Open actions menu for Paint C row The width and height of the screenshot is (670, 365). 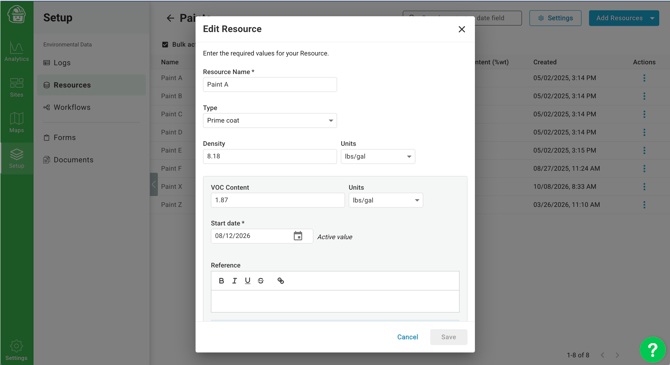tap(644, 114)
